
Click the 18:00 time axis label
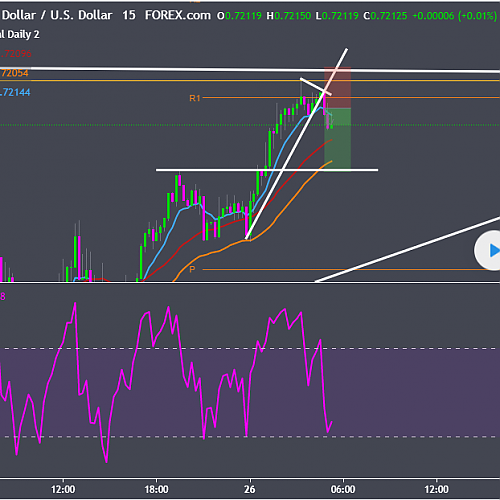[x=156, y=489]
